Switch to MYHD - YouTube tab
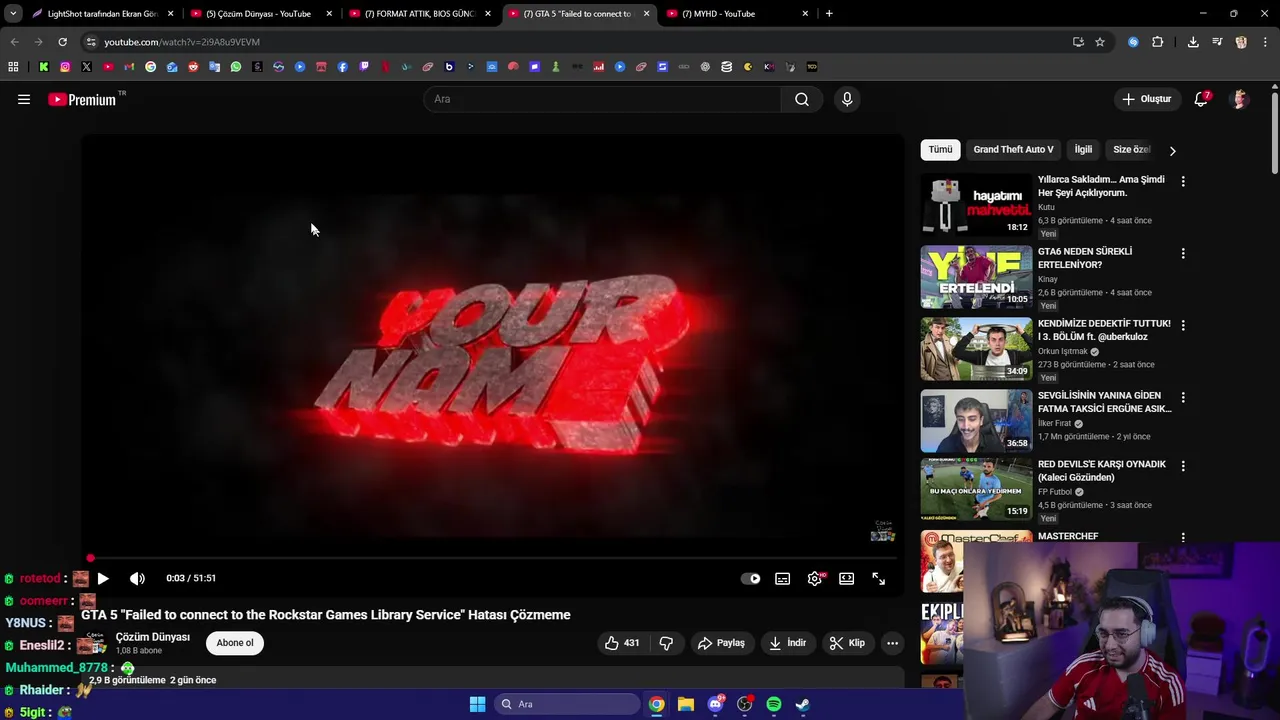 738,14
